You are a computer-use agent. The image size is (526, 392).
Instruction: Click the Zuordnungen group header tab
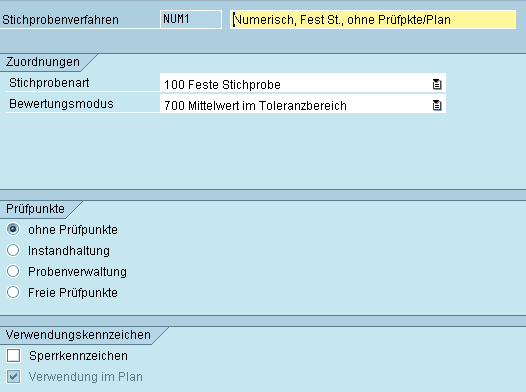pos(43,62)
